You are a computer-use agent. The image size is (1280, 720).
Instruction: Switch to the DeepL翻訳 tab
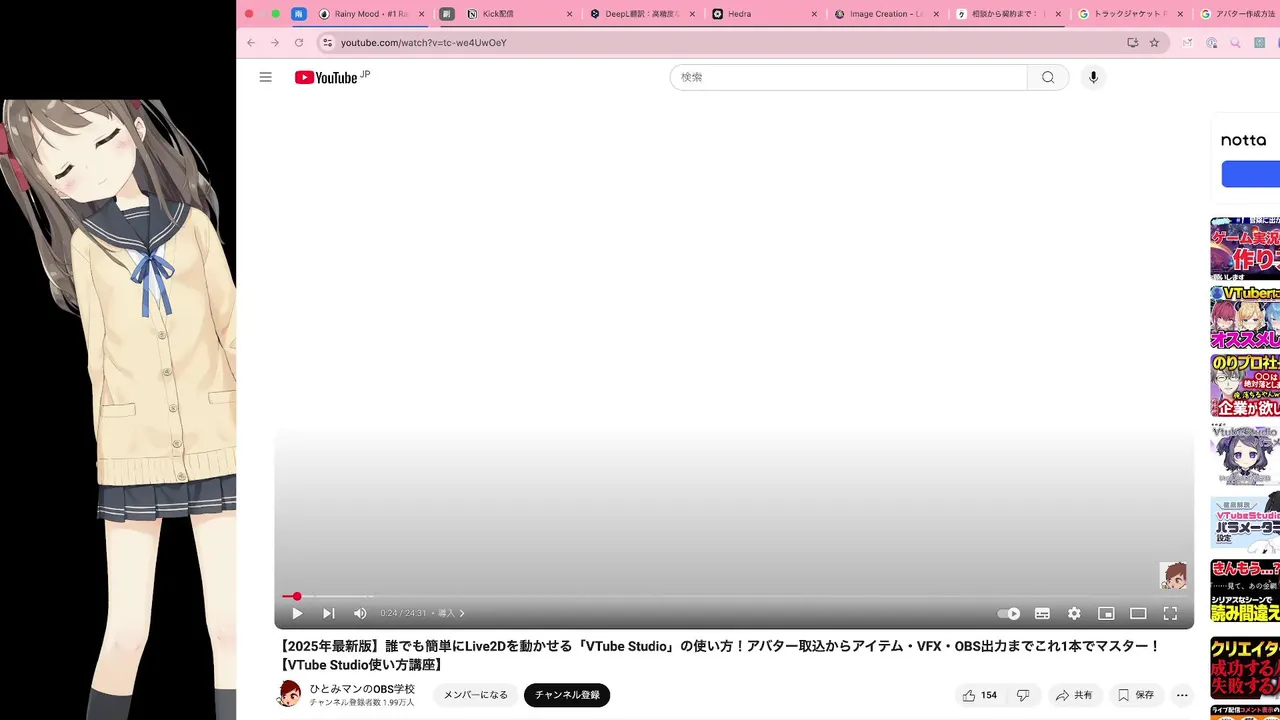(643, 14)
